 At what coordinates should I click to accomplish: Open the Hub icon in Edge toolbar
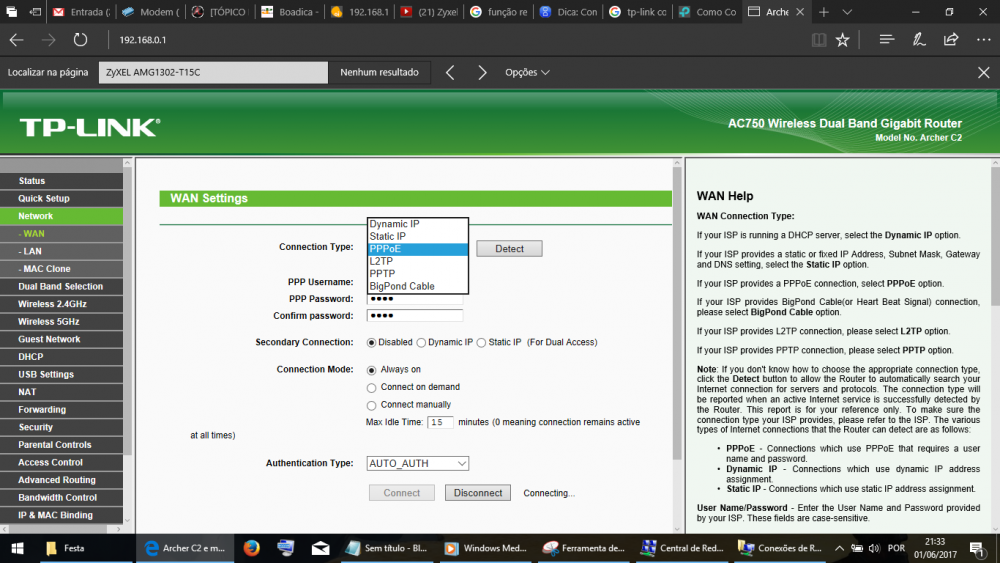(x=886, y=40)
